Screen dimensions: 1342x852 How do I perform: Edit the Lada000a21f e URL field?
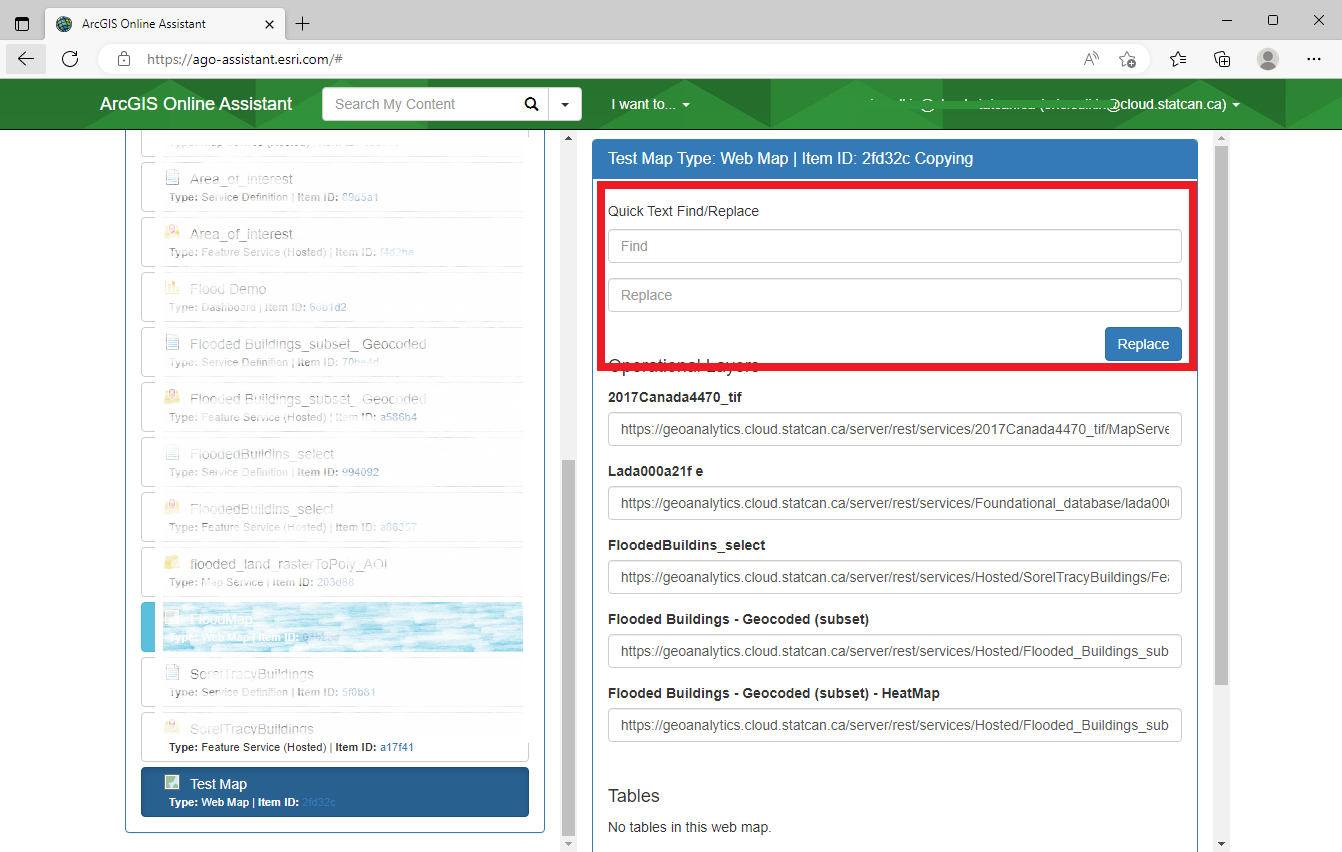coord(895,503)
